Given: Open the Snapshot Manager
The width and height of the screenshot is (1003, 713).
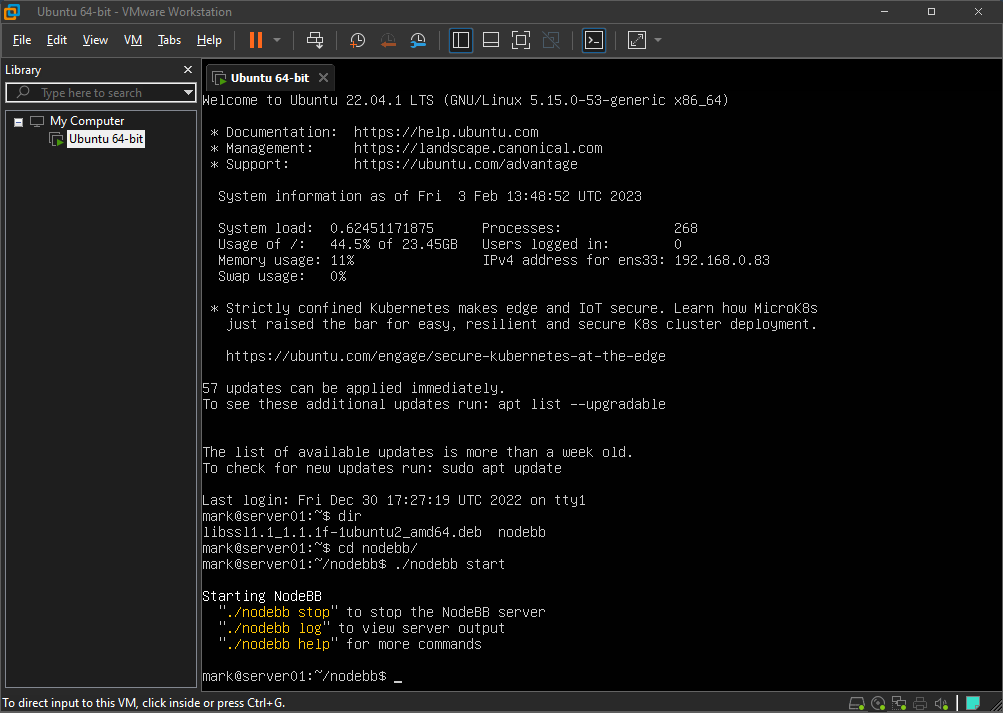Looking at the screenshot, I should 417,40.
